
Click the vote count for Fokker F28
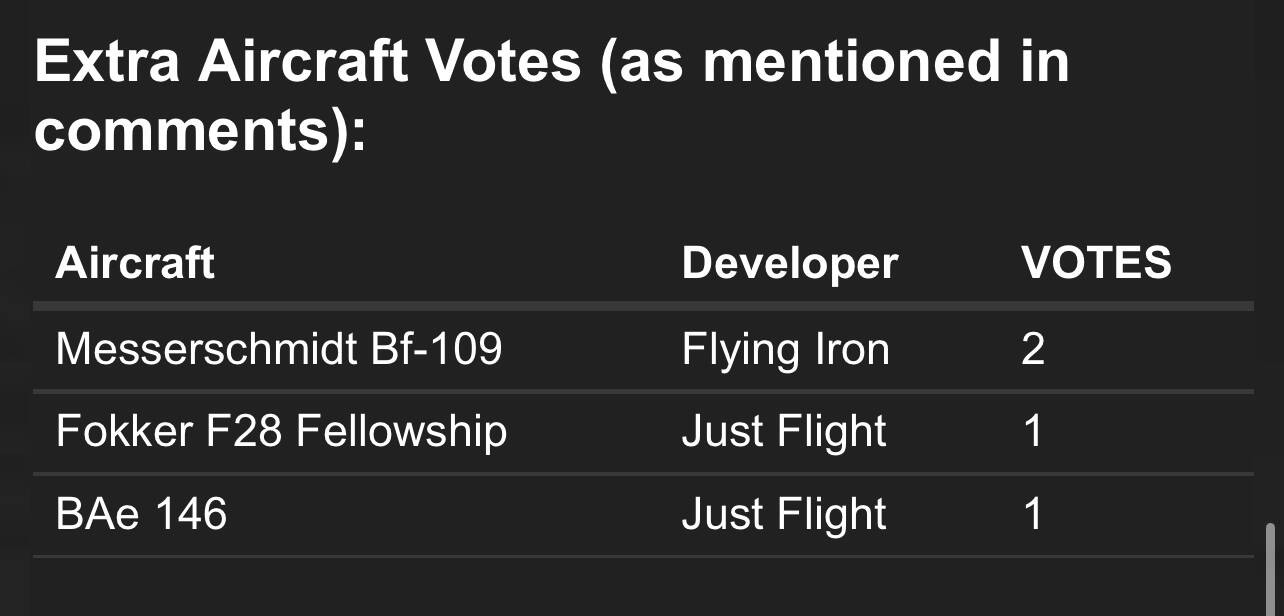[1033, 431]
